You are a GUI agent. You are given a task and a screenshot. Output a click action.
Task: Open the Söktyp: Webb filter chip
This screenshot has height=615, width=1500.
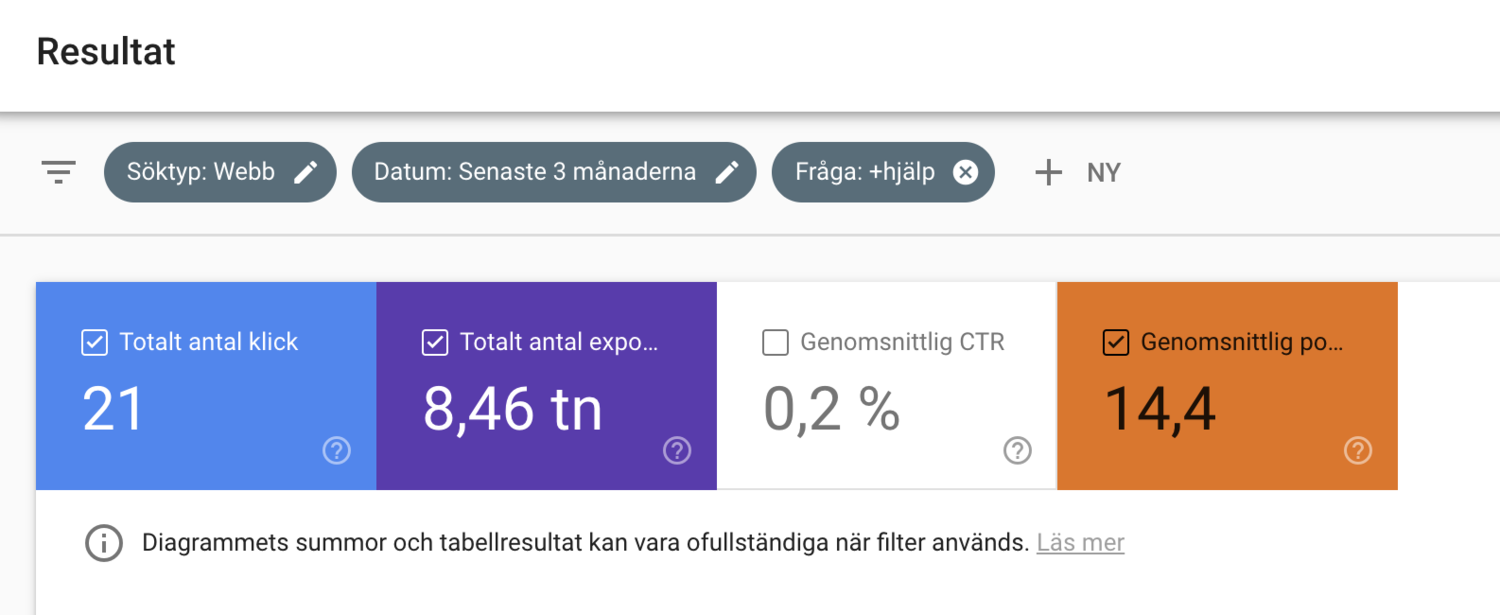201,172
